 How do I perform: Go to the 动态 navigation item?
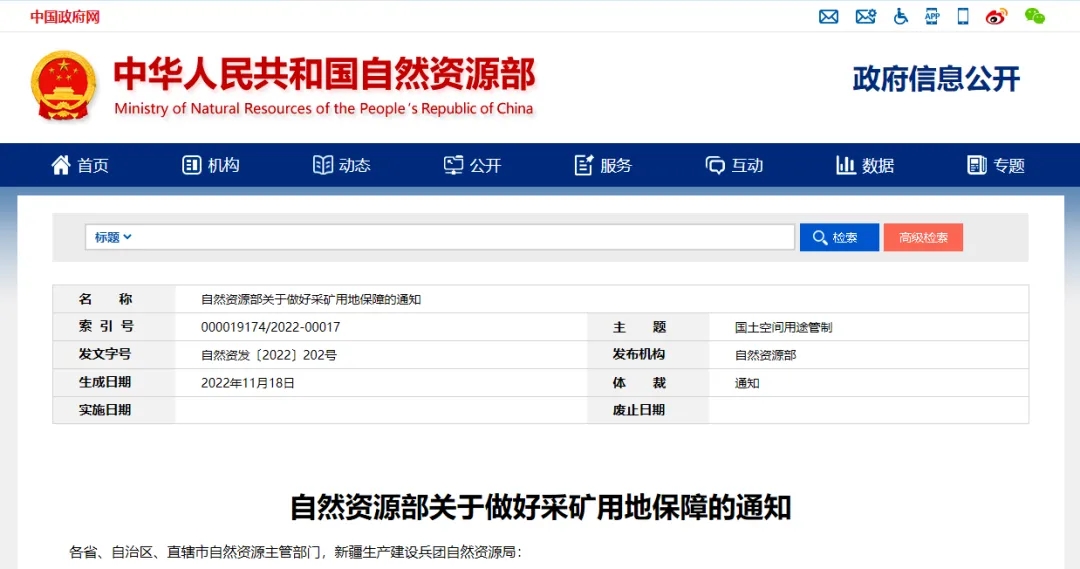pos(342,165)
